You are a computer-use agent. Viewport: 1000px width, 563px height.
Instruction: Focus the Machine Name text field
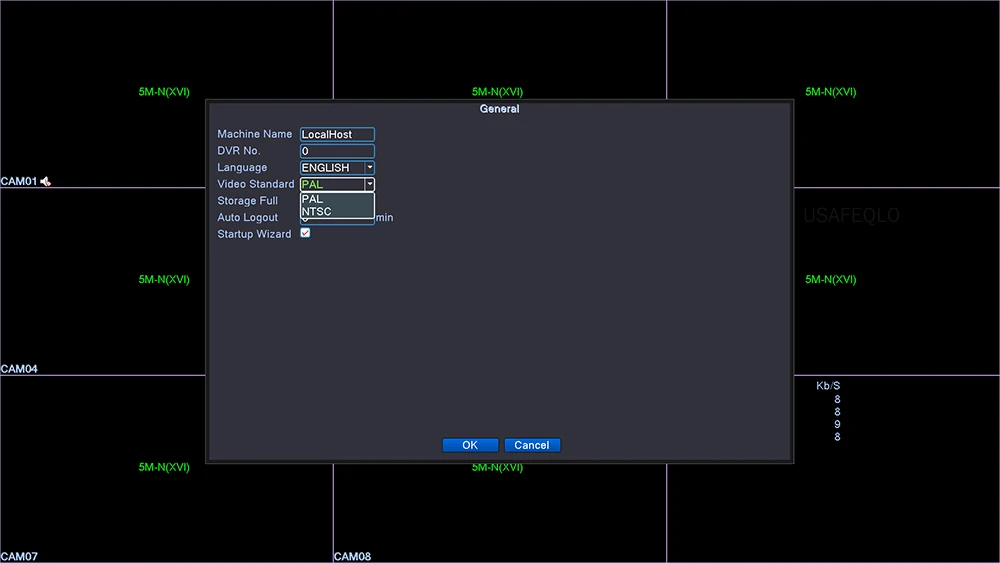[337, 135]
